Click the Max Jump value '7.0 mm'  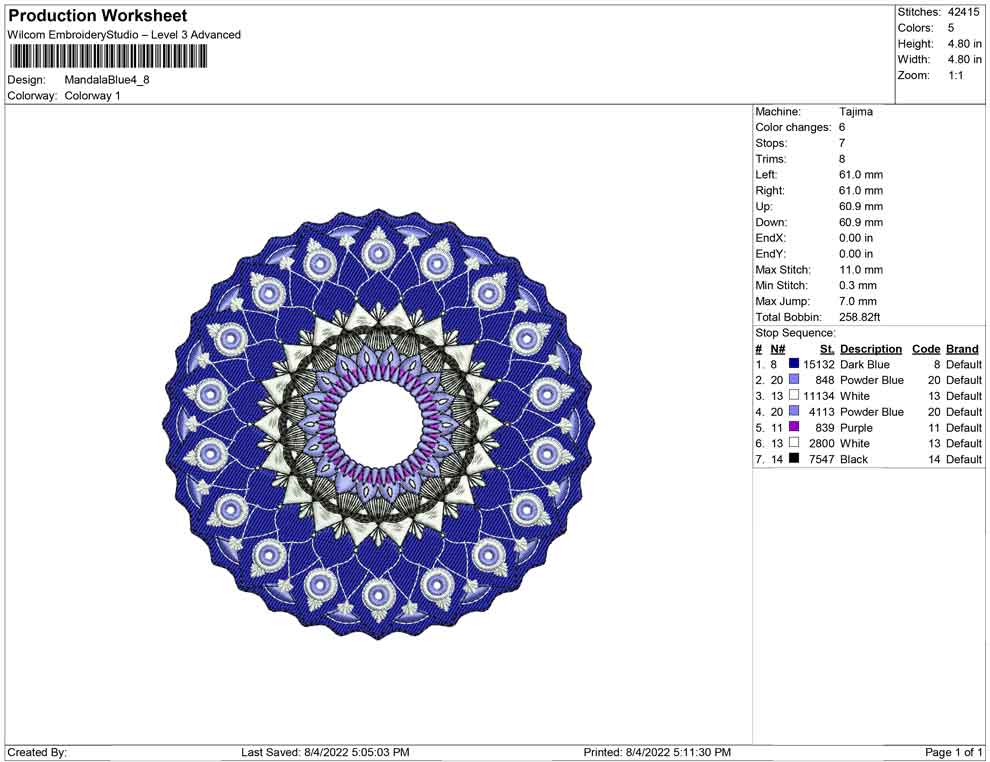[857, 301]
